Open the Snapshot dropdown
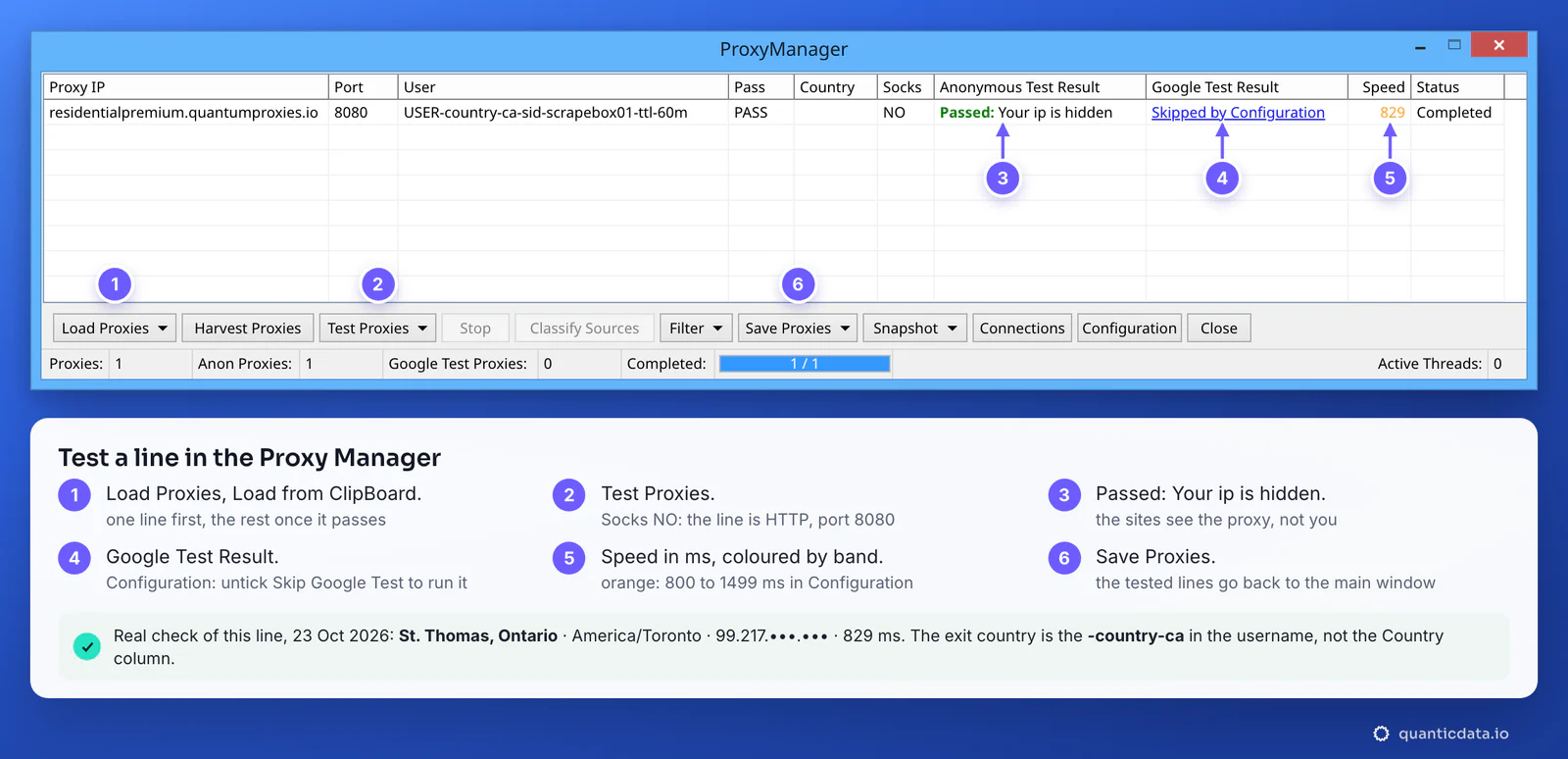The image size is (1568, 759). point(915,329)
